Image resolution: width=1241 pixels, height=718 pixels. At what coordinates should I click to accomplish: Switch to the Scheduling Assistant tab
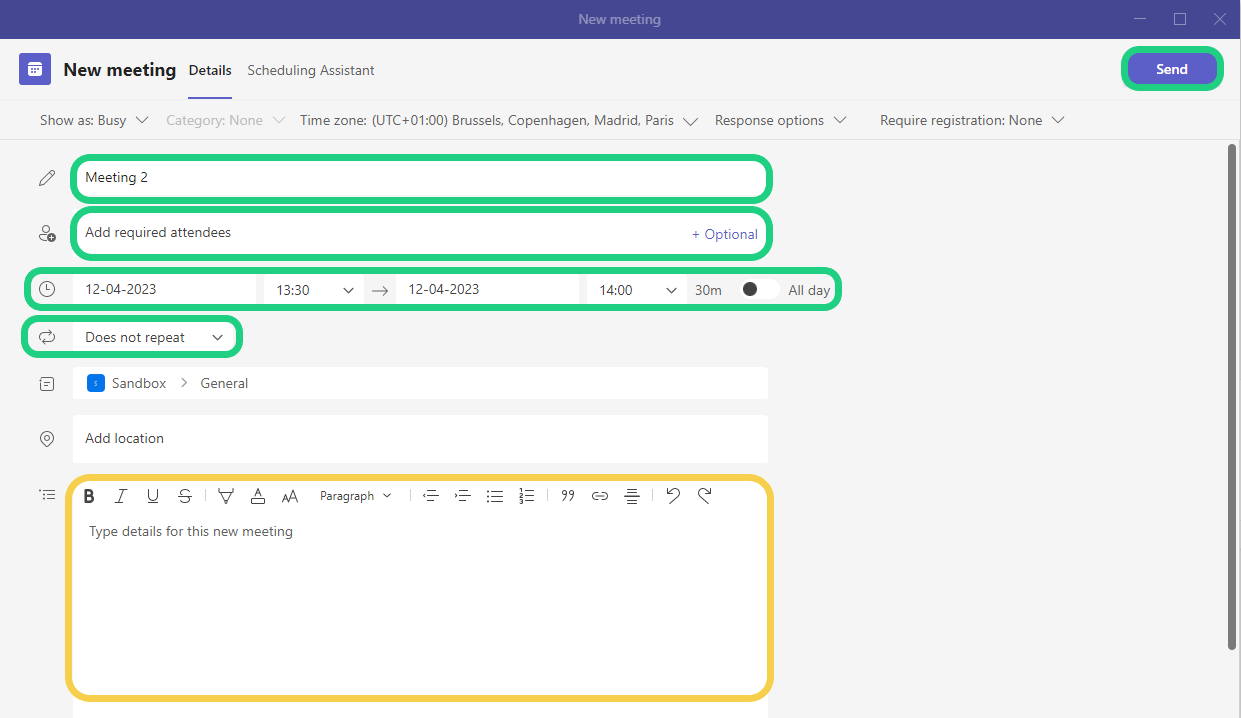pyautogui.click(x=311, y=70)
